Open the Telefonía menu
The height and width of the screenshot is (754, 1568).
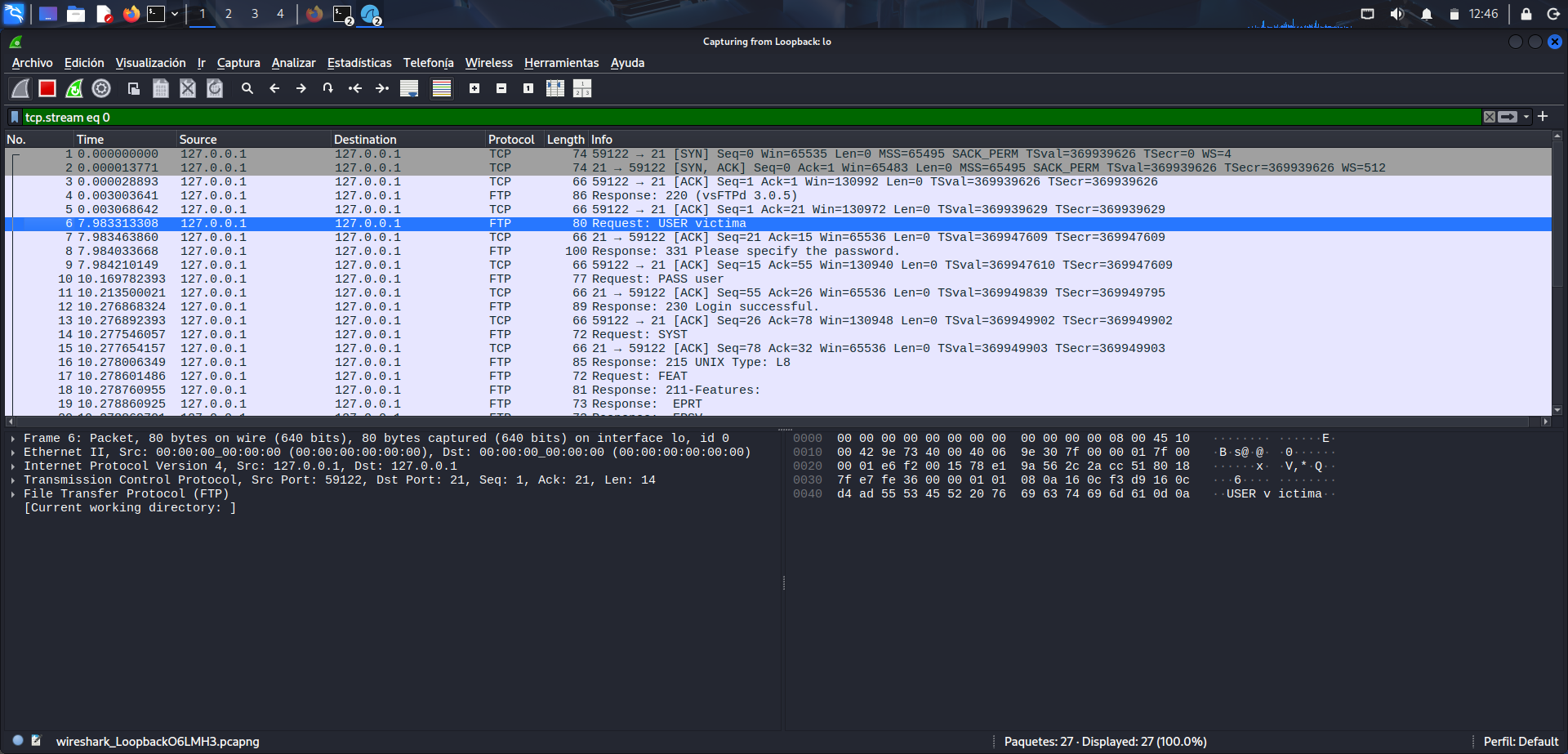[x=429, y=63]
